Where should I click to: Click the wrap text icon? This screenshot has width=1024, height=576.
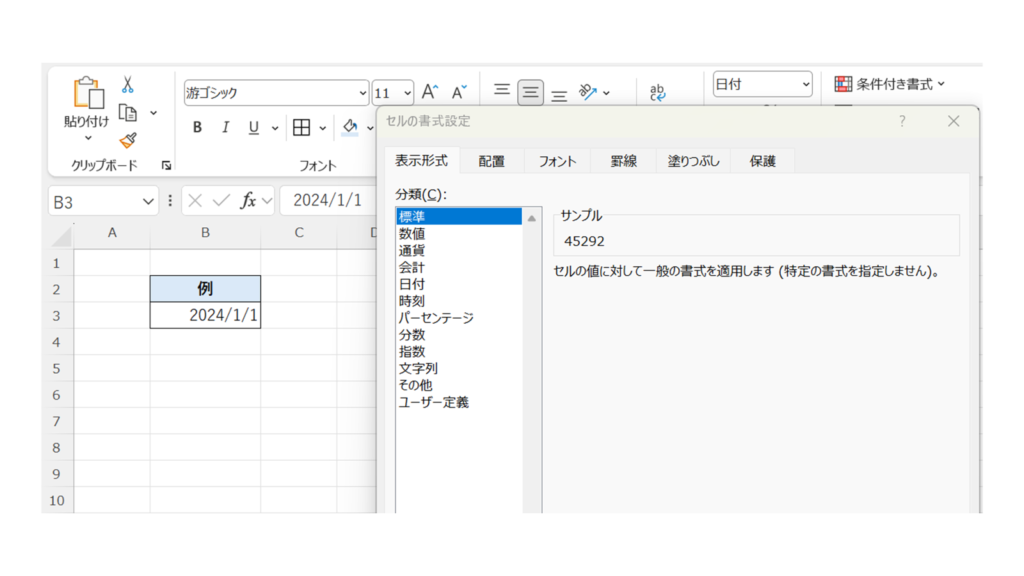click(658, 92)
